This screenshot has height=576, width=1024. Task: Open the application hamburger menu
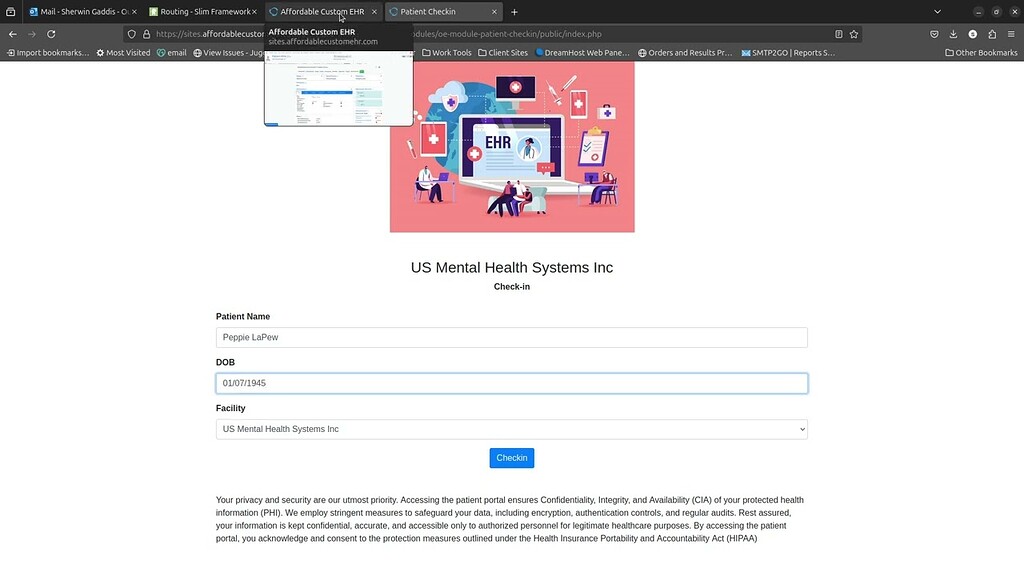pos(1012,33)
